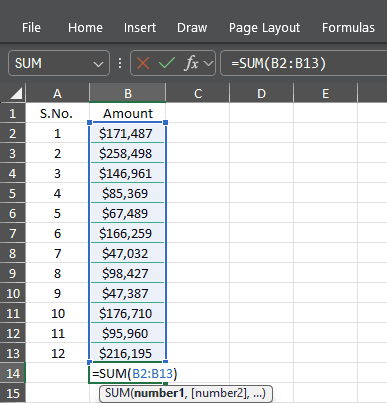Expand the Name Box dropdown arrow
The image size is (387, 403).
coord(98,64)
